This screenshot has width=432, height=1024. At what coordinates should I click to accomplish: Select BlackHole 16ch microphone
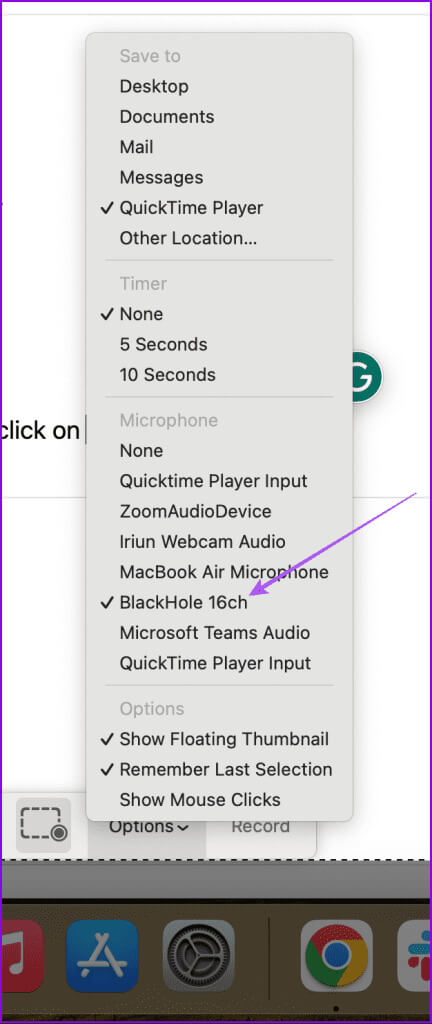[x=219, y=602]
